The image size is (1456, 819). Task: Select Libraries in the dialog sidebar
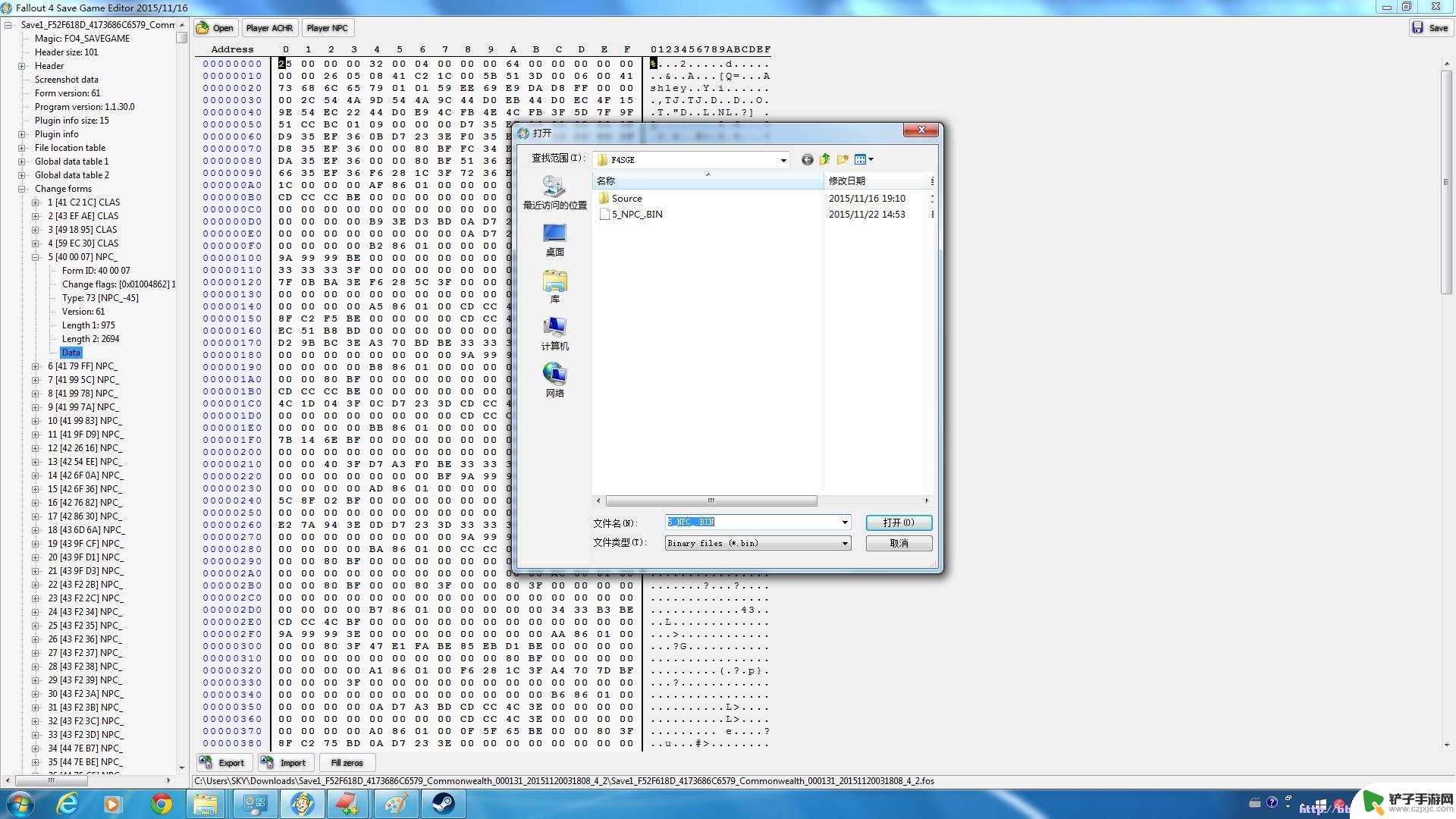point(554,287)
